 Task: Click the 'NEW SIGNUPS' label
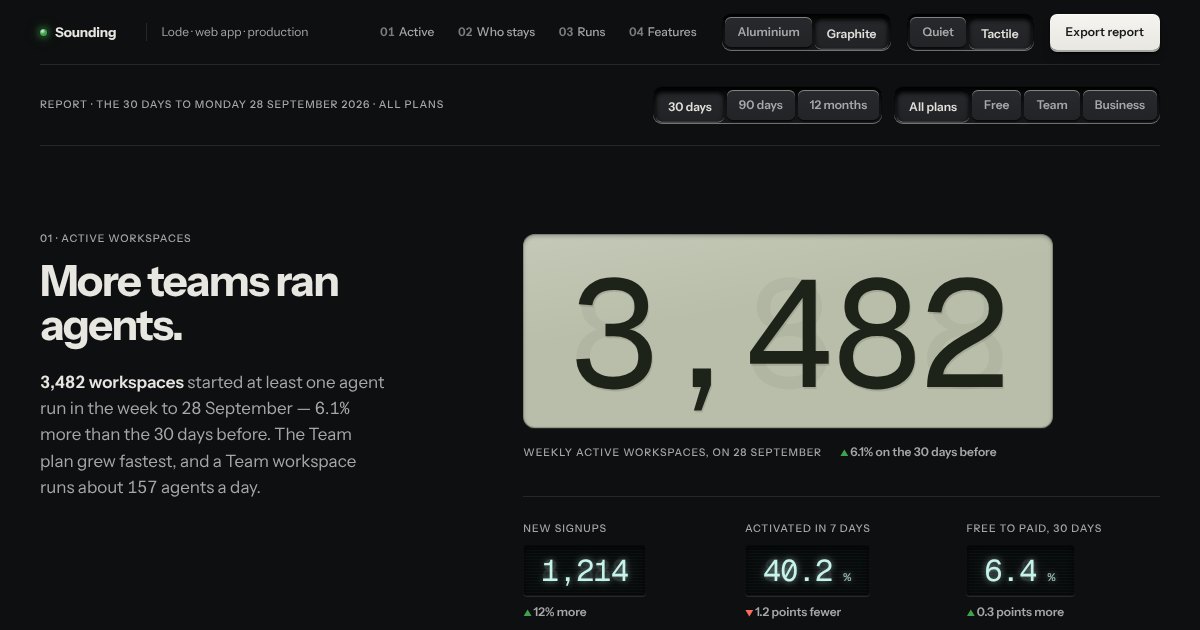[565, 528]
